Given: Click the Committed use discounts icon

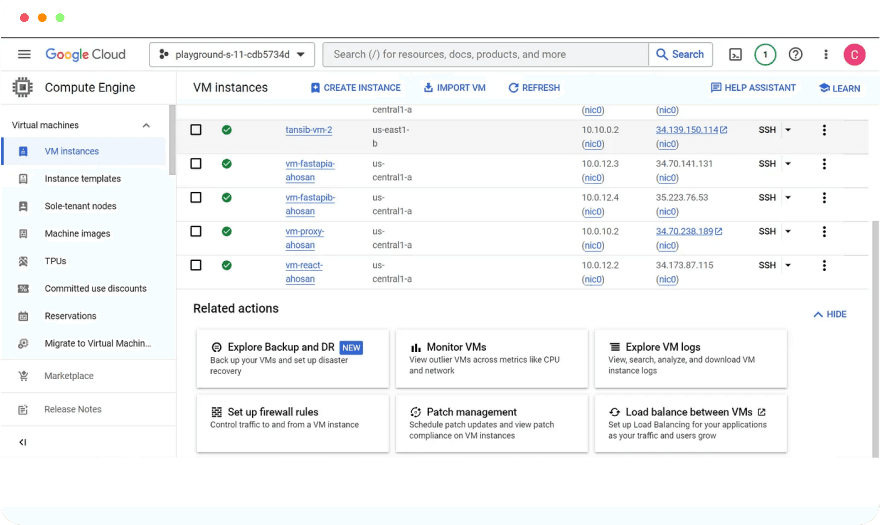Looking at the screenshot, I should (x=23, y=289).
